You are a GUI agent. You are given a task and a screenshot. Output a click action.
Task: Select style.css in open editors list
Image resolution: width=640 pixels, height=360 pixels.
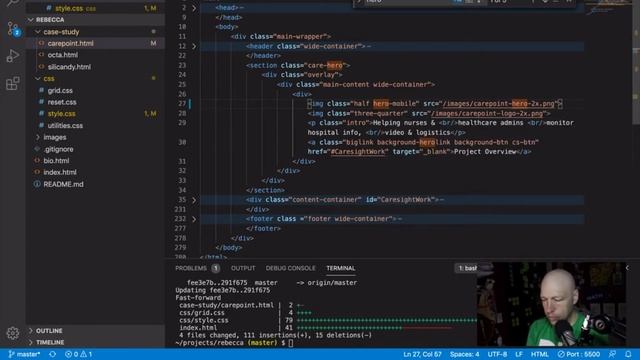96,8
